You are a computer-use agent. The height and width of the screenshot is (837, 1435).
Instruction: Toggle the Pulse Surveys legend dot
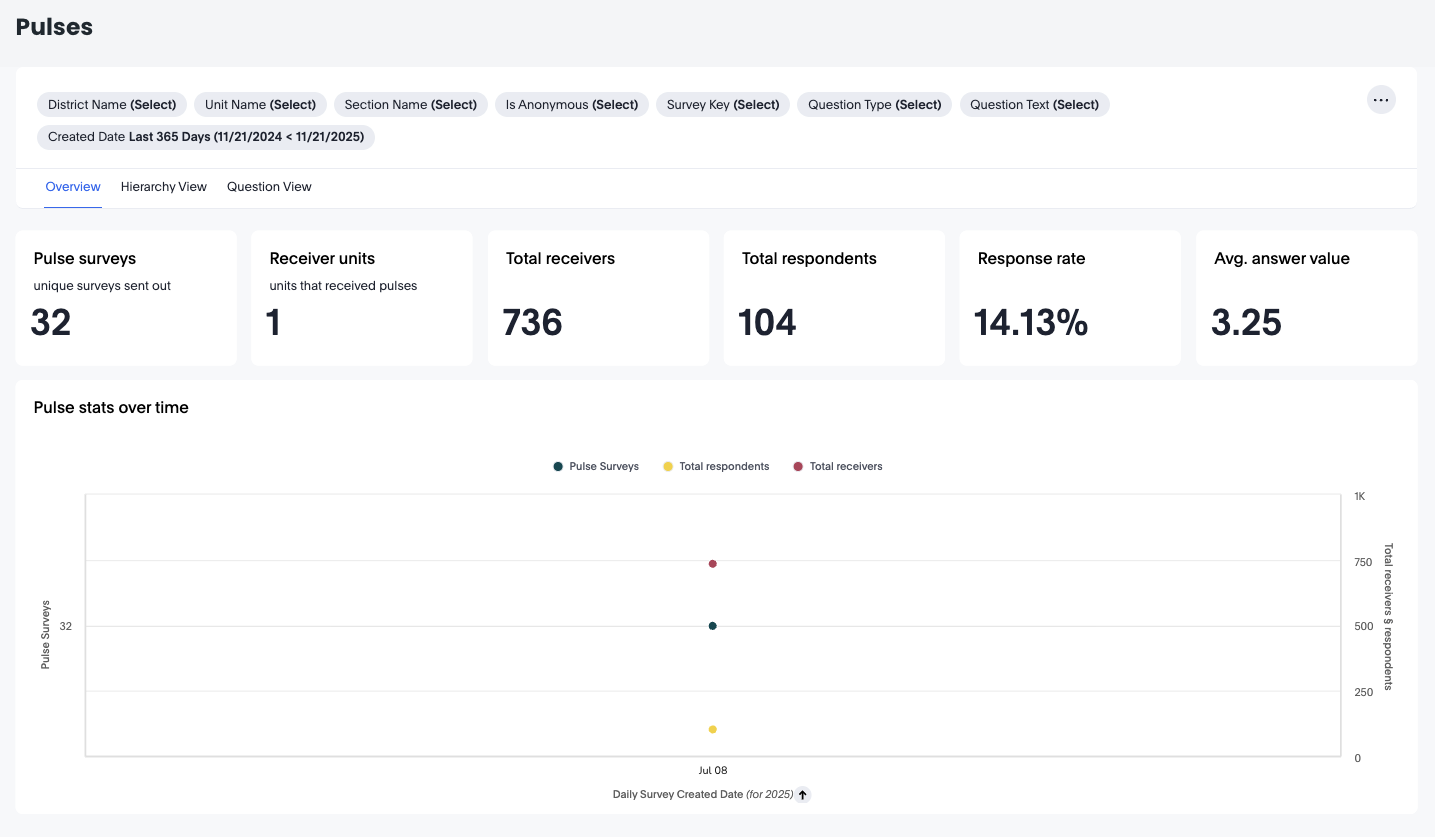(x=558, y=467)
